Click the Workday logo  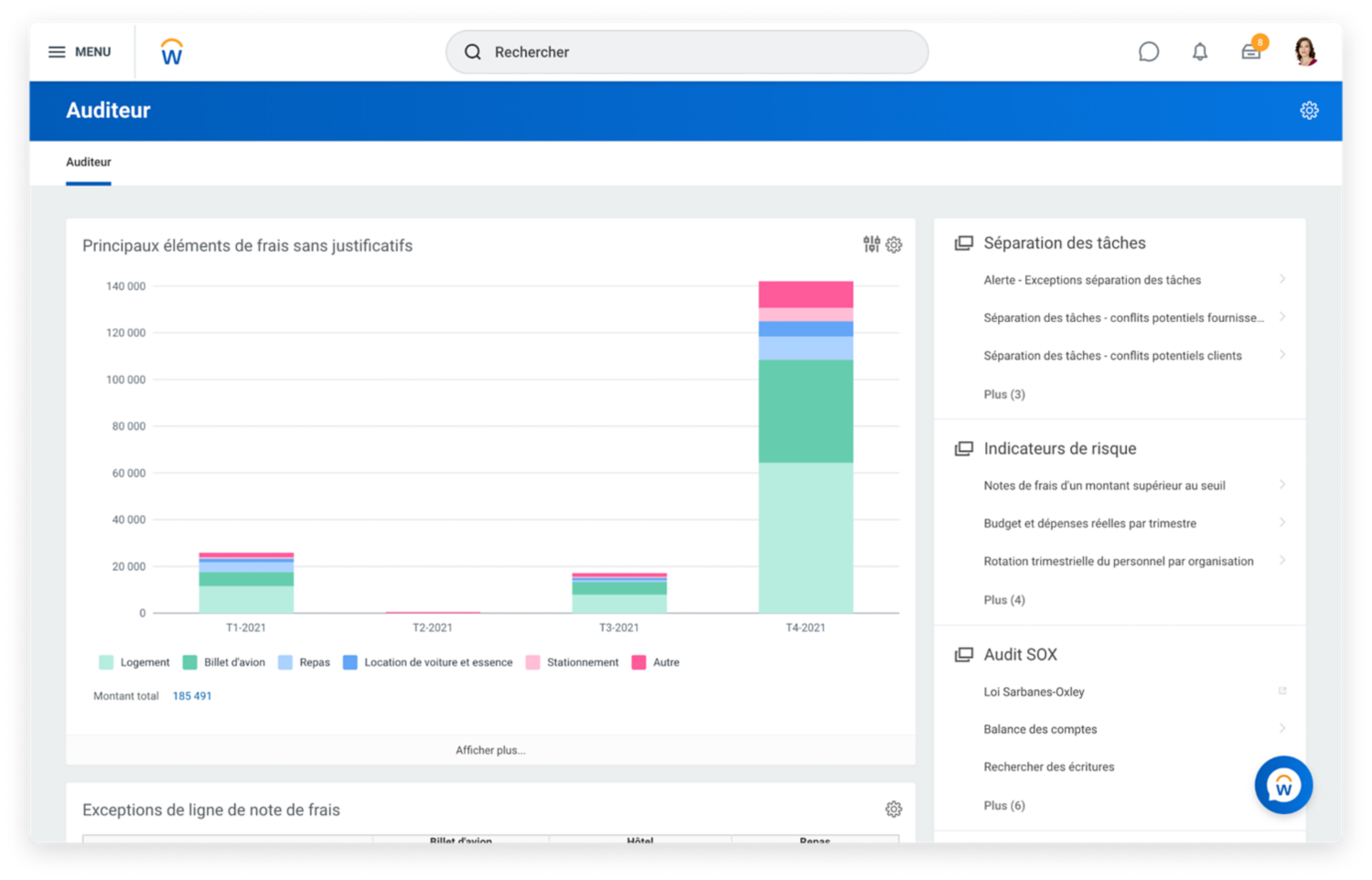(x=172, y=52)
